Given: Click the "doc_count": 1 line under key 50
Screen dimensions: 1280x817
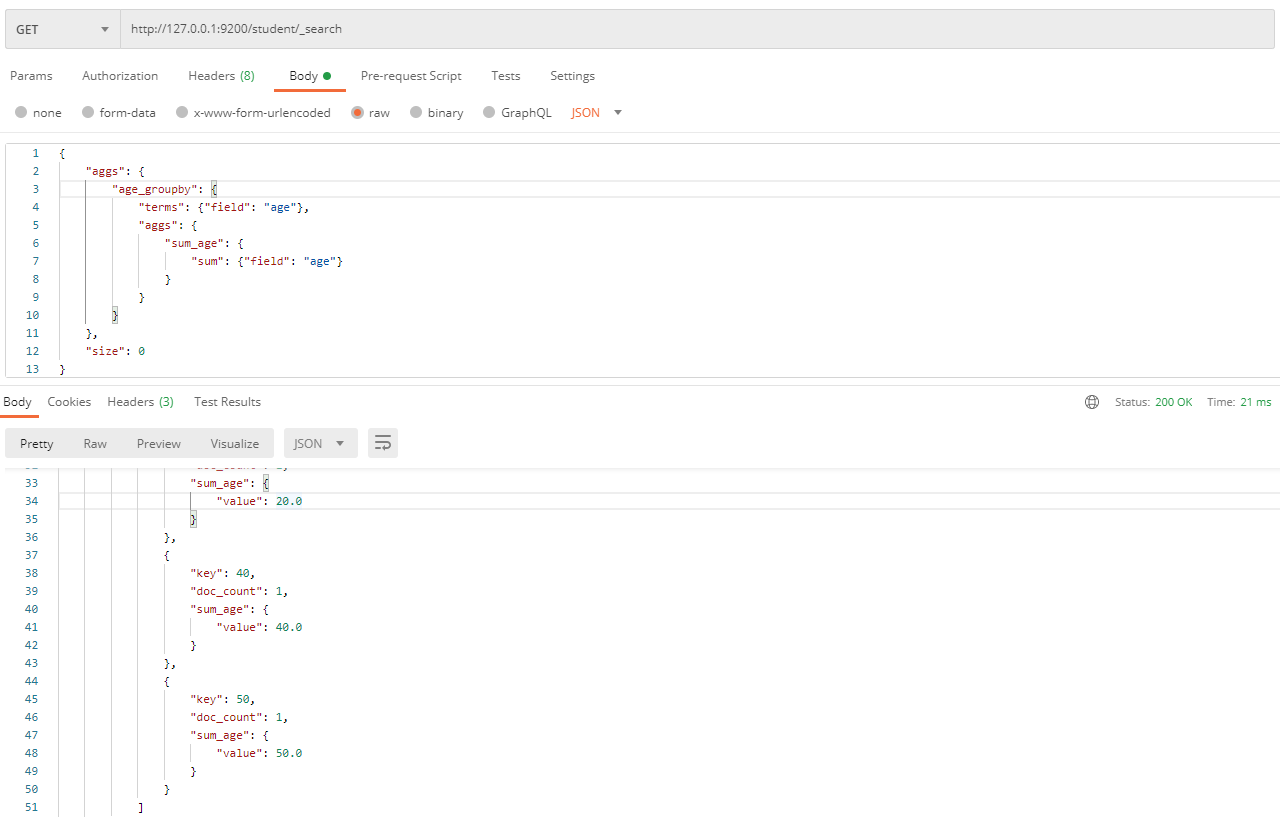Looking at the screenshot, I should point(240,717).
